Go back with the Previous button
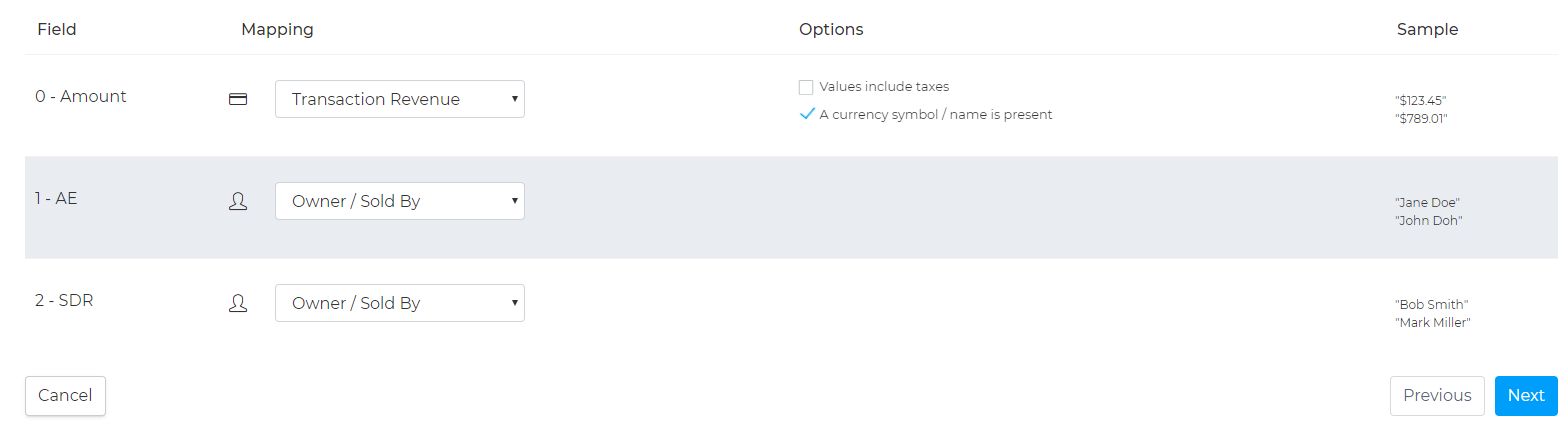The height and width of the screenshot is (428, 1564). tap(1436, 396)
